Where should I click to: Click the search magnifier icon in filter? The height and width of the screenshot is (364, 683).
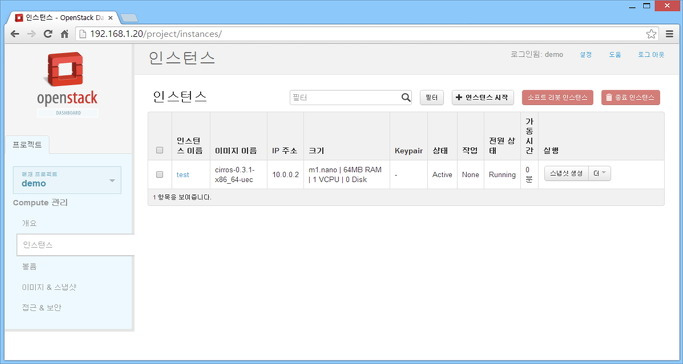pos(406,98)
